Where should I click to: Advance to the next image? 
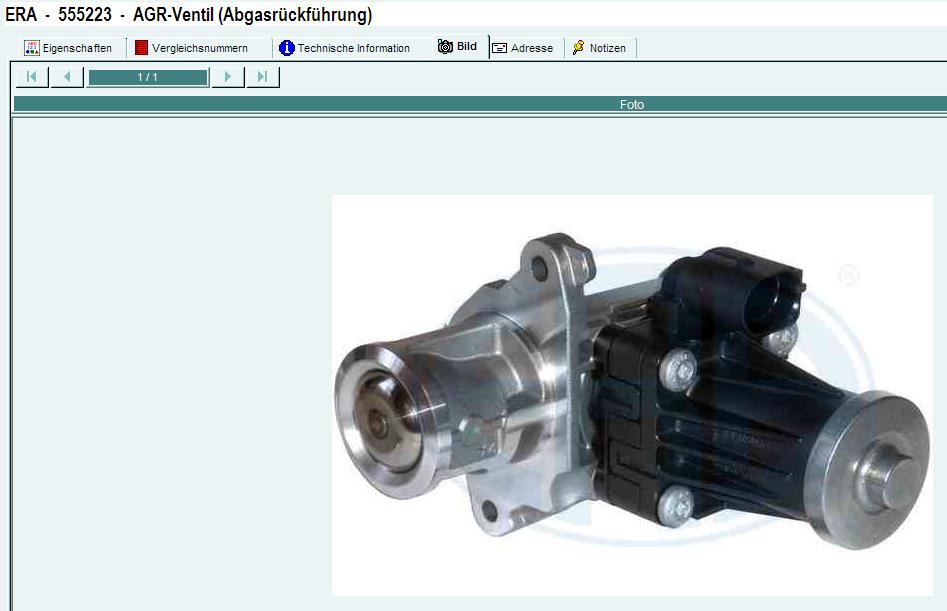point(228,77)
